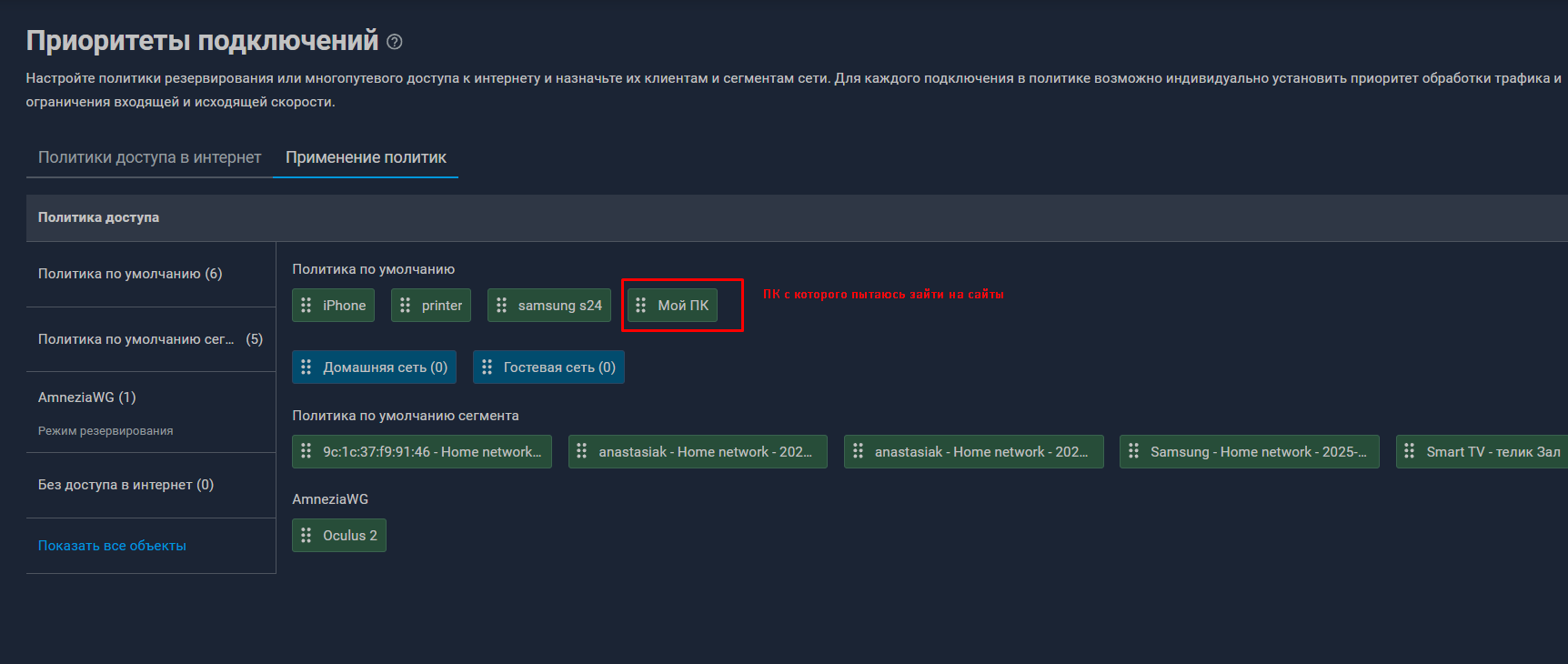Click drag handle on Домашняя сеть segment
Viewport: 1568px width, 664px height.
(x=307, y=367)
